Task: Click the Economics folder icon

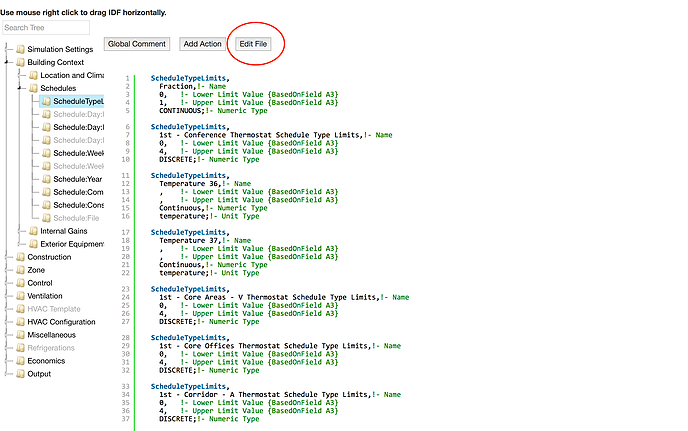Action: pos(20,361)
